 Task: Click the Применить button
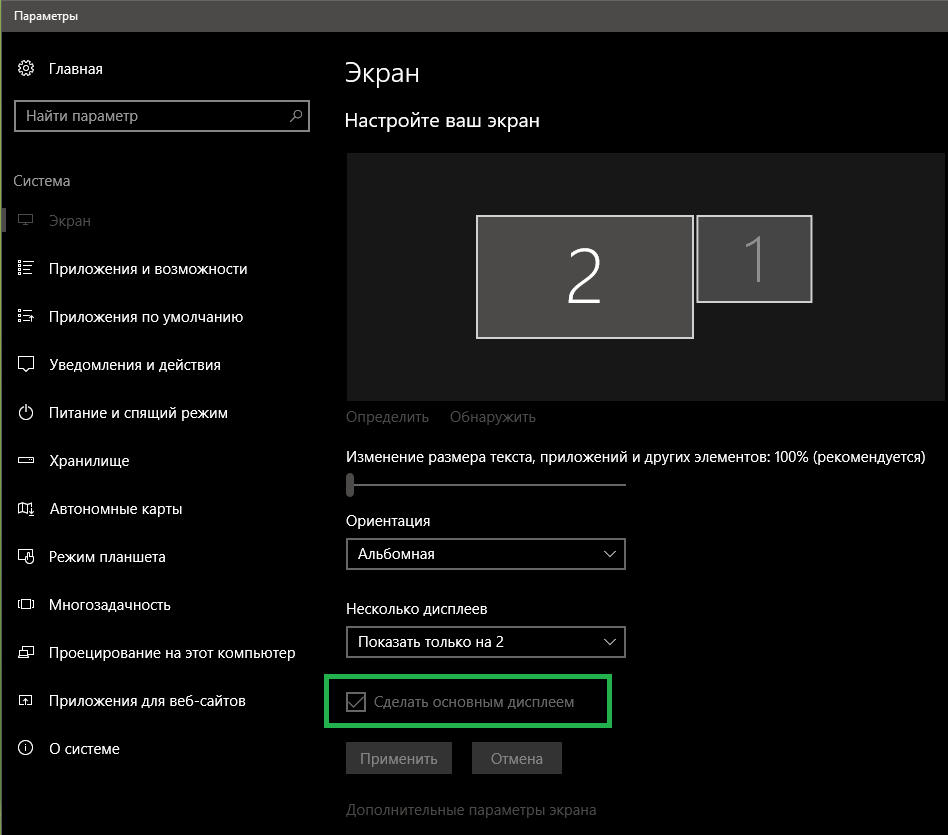[x=399, y=758]
